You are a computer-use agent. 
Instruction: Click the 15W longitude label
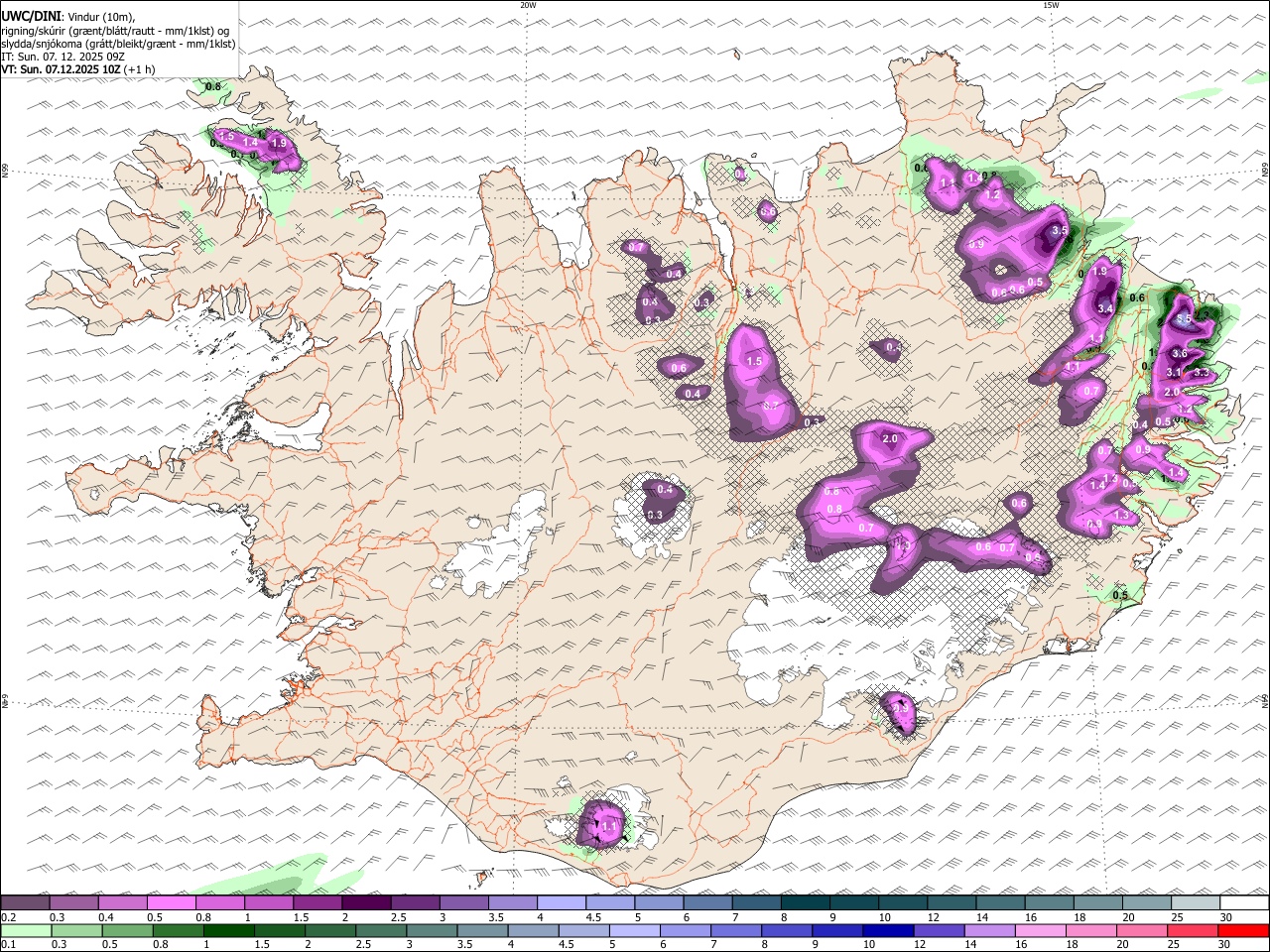coord(1051,5)
